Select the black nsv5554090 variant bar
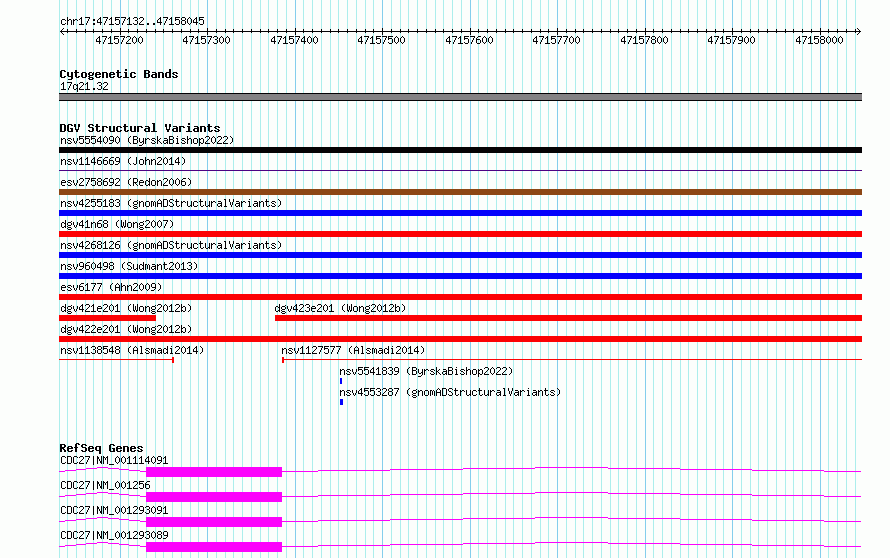The height and width of the screenshot is (558, 890). (460, 150)
